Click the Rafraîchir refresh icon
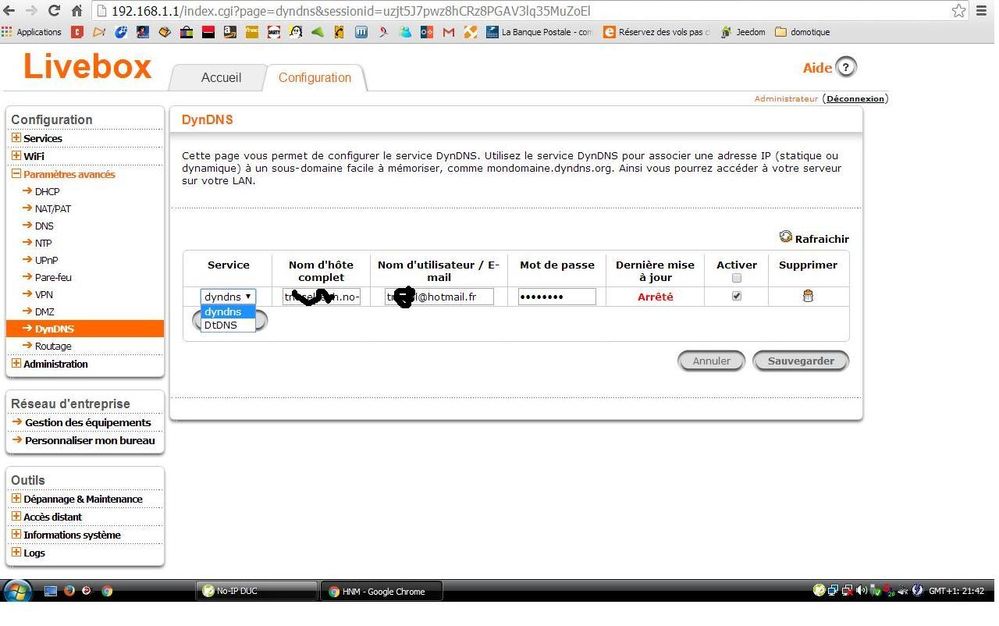Image resolution: width=999 pixels, height=626 pixels. [786, 237]
